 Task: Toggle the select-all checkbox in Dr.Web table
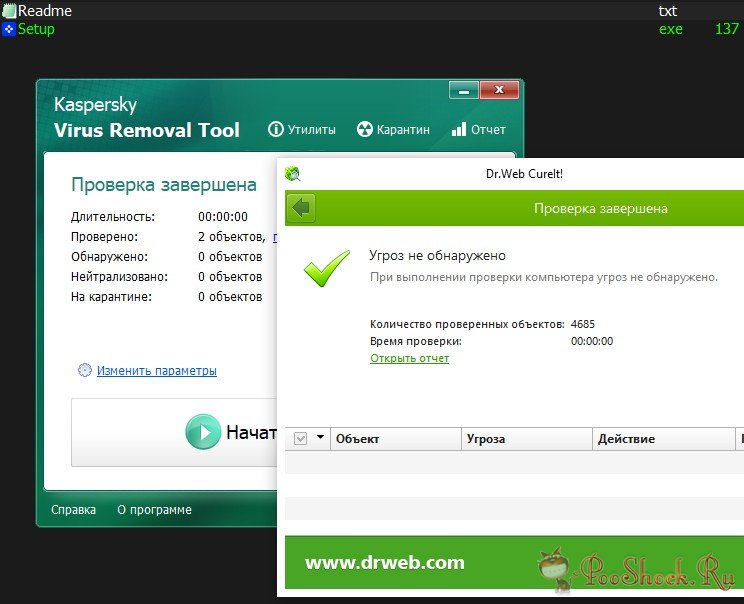click(300, 438)
